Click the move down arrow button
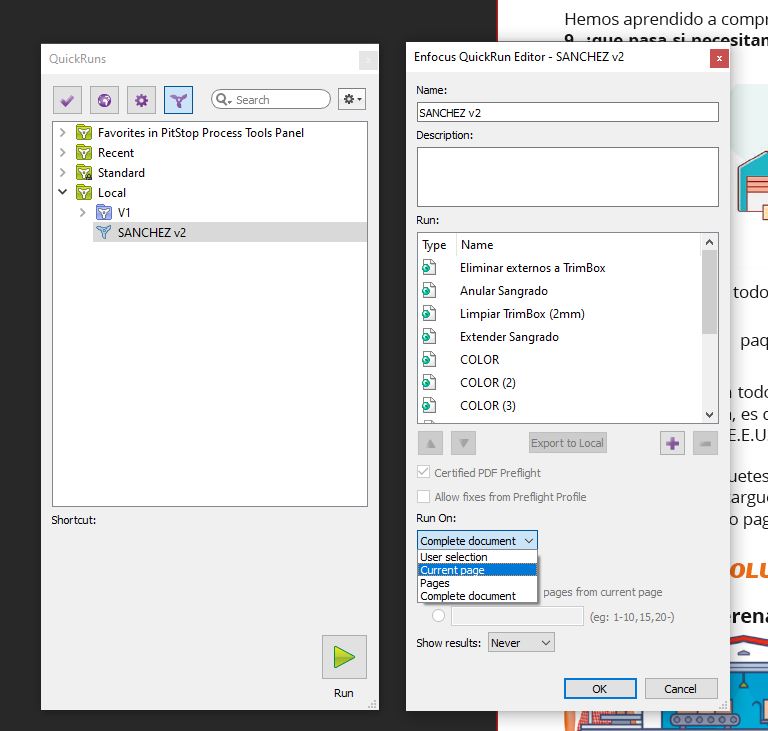 click(x=463, y=443)
